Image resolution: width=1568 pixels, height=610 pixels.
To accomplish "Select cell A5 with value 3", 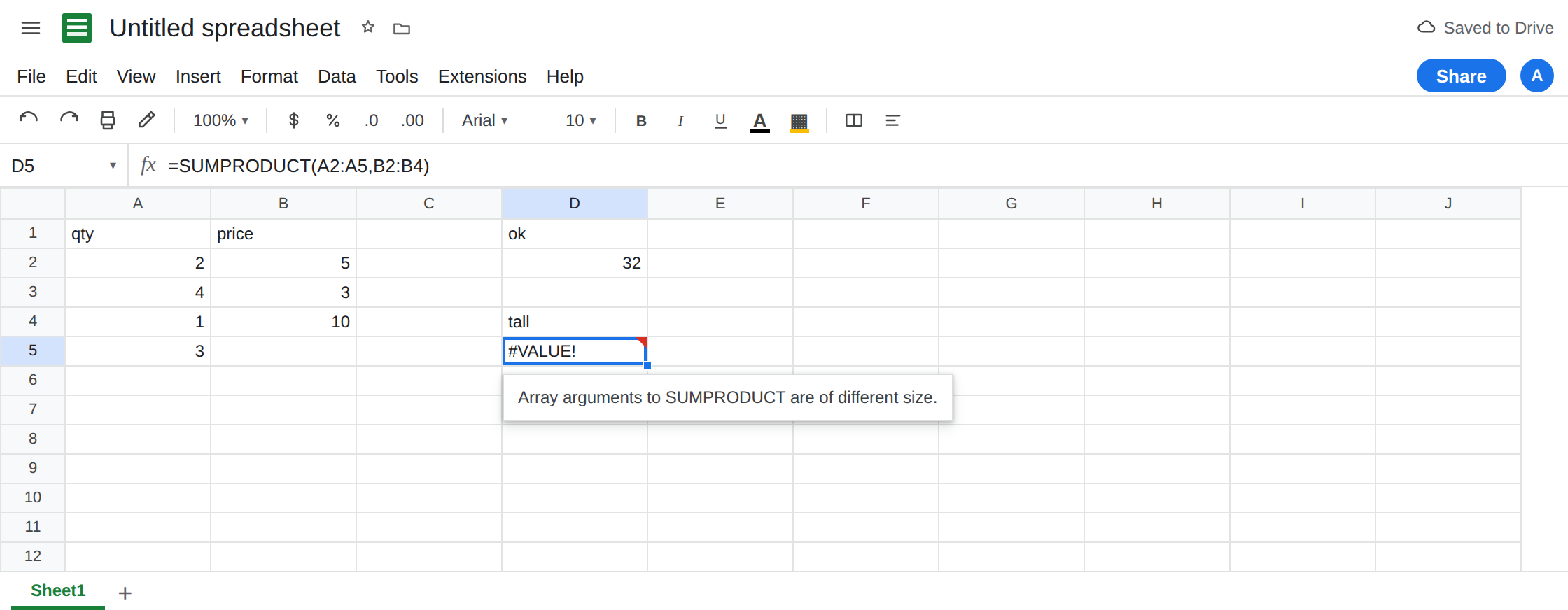I will click(x=138, y=351).
